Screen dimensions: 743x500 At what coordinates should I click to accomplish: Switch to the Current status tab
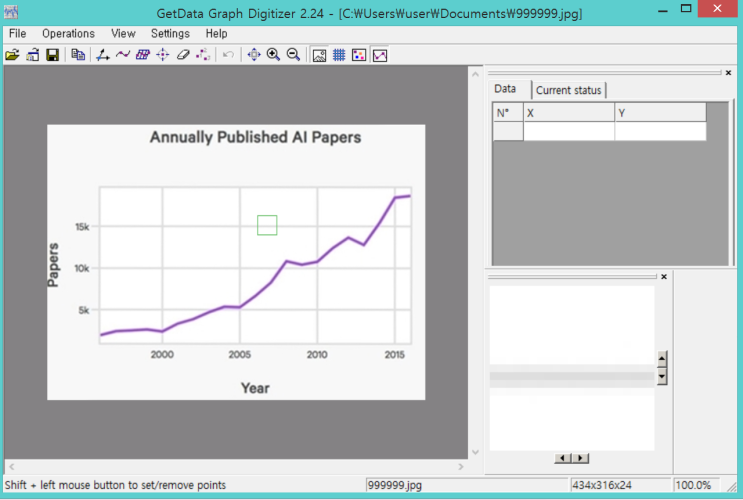pyautogui.click(x=569, y=90)
